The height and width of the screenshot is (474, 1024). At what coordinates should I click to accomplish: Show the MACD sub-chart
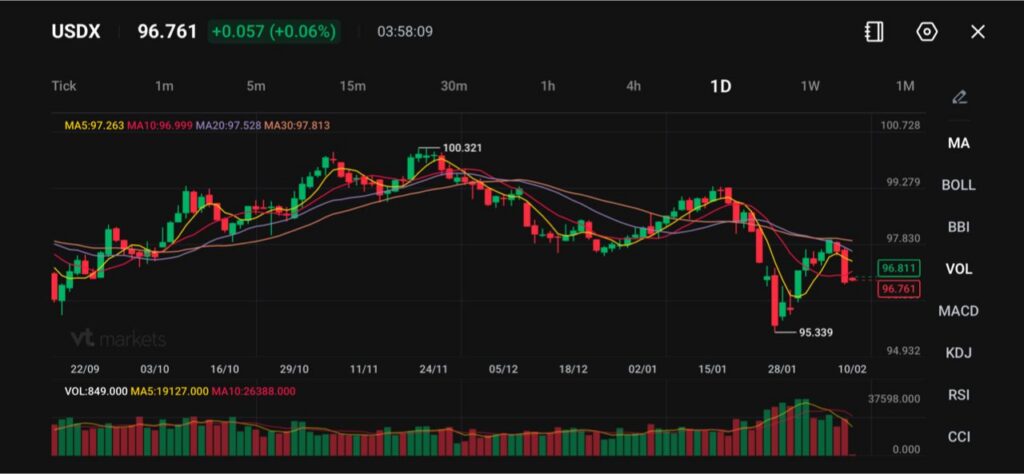pos(958,311)
